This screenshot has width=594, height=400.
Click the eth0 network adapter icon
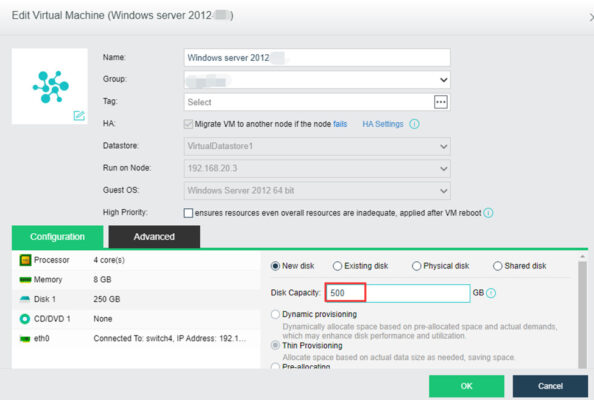[25, 339]
